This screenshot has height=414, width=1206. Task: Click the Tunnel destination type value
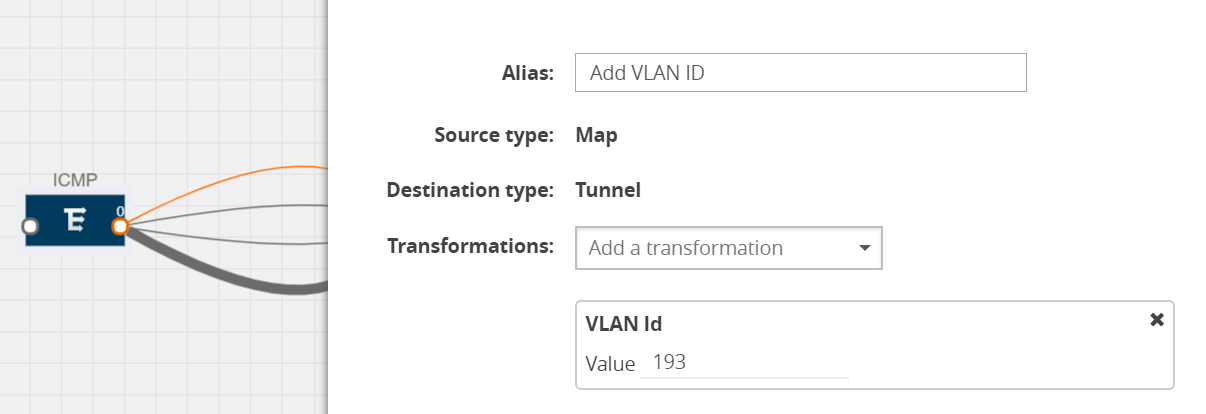click(x=608, y=190)
